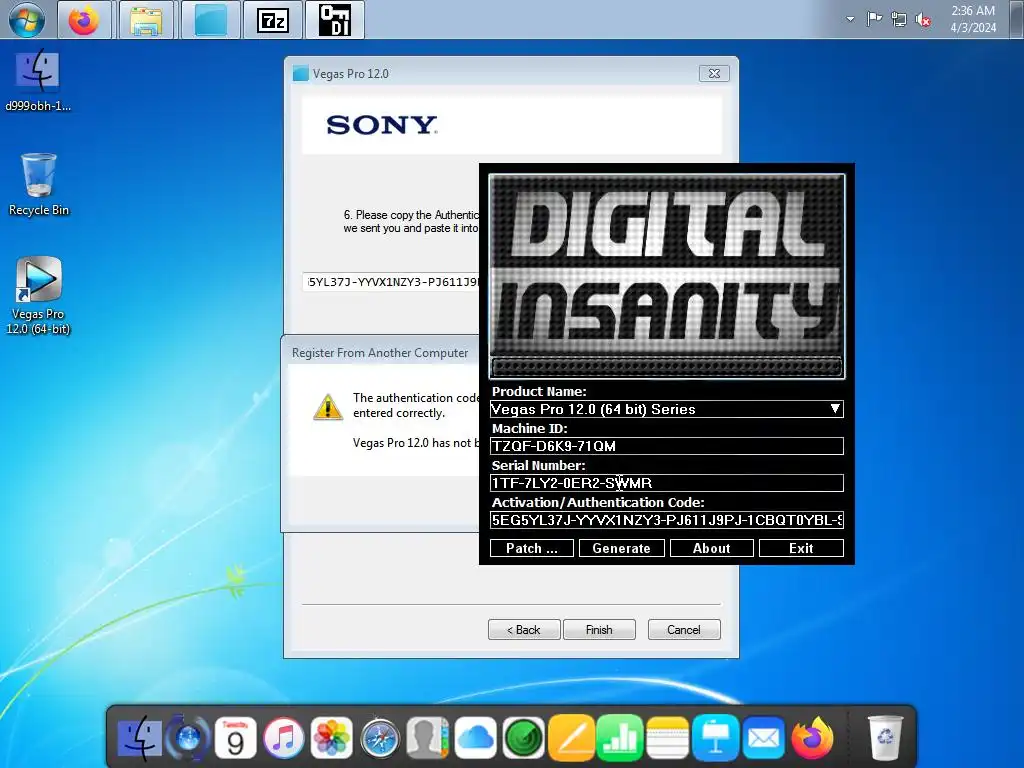Open the Photos dock icon
This screenshot has height=768, width=1024.
tap(331, 739)
